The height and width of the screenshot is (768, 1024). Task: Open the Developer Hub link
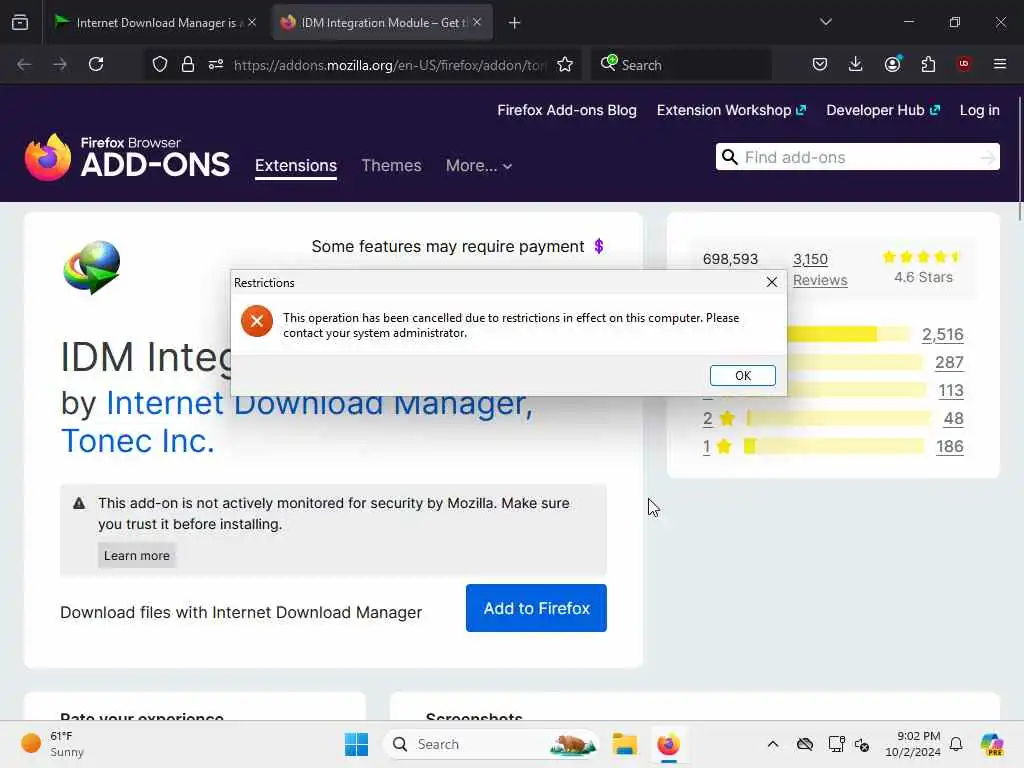point(883,110)
